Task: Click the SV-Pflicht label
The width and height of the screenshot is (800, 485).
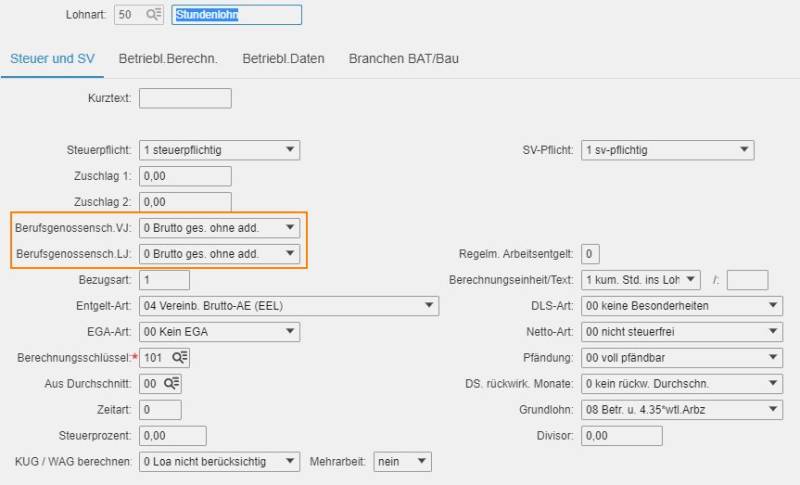Action: [548, 150]
